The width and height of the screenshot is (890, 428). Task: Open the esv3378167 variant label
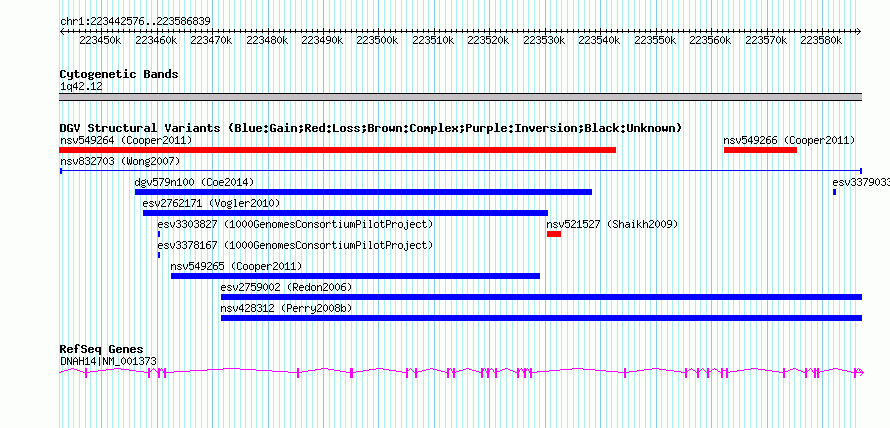tap(295, 245)
